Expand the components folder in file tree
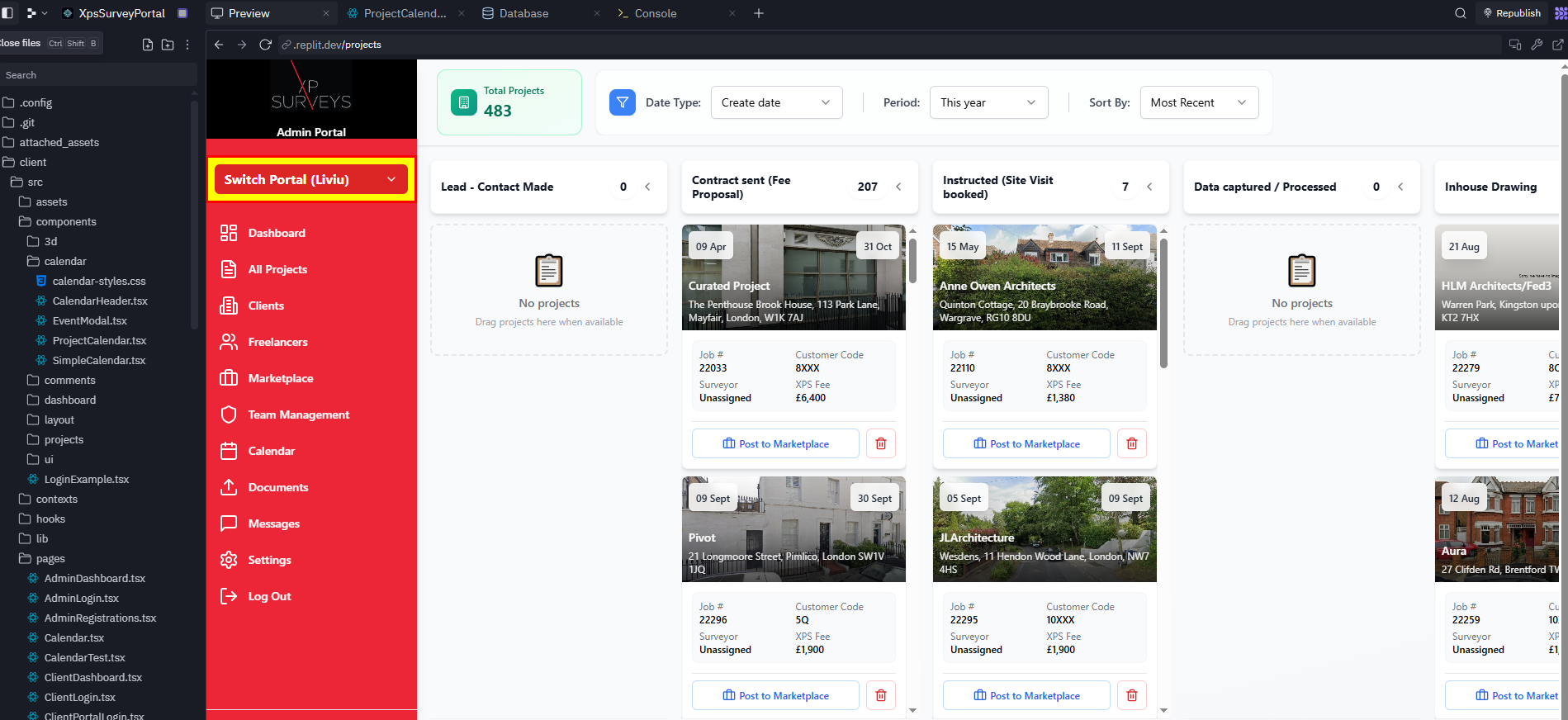1568x720 pixels. click(66, 221)
